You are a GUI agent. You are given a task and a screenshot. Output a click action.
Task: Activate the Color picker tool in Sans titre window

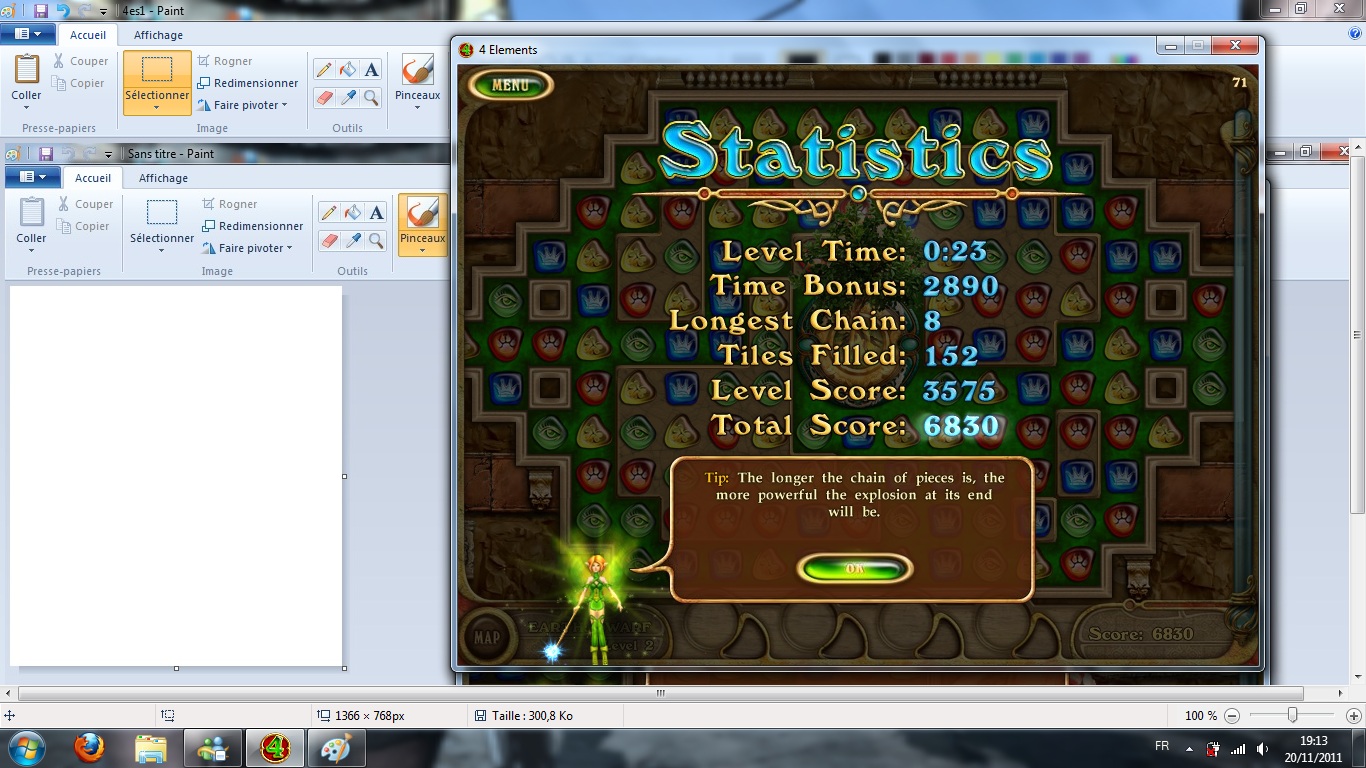(352, 240)
